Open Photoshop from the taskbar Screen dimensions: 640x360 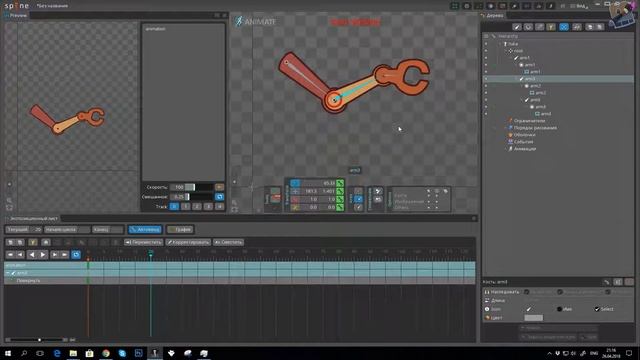[138, 353]
